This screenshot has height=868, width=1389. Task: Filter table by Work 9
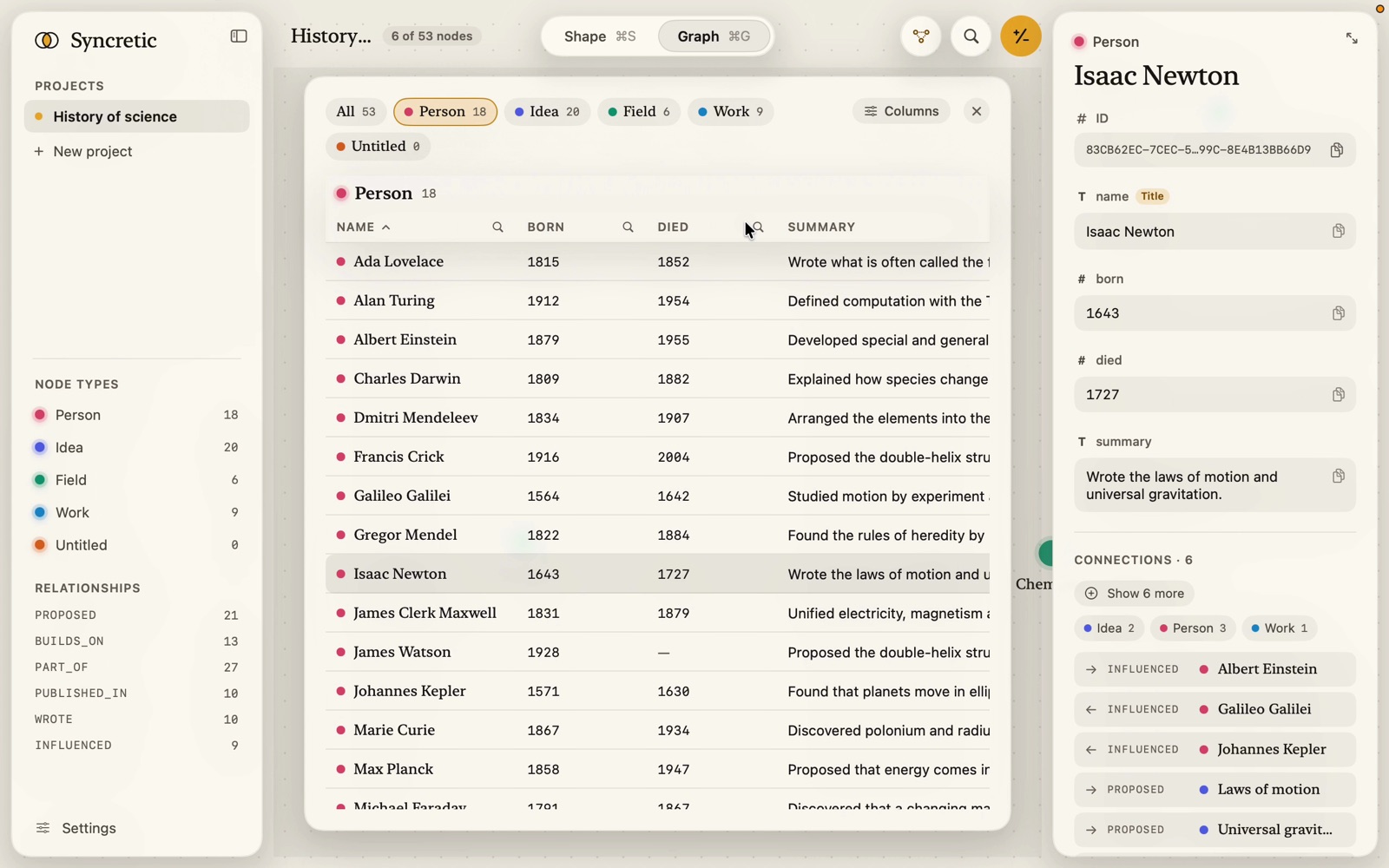tap(731, 111)
